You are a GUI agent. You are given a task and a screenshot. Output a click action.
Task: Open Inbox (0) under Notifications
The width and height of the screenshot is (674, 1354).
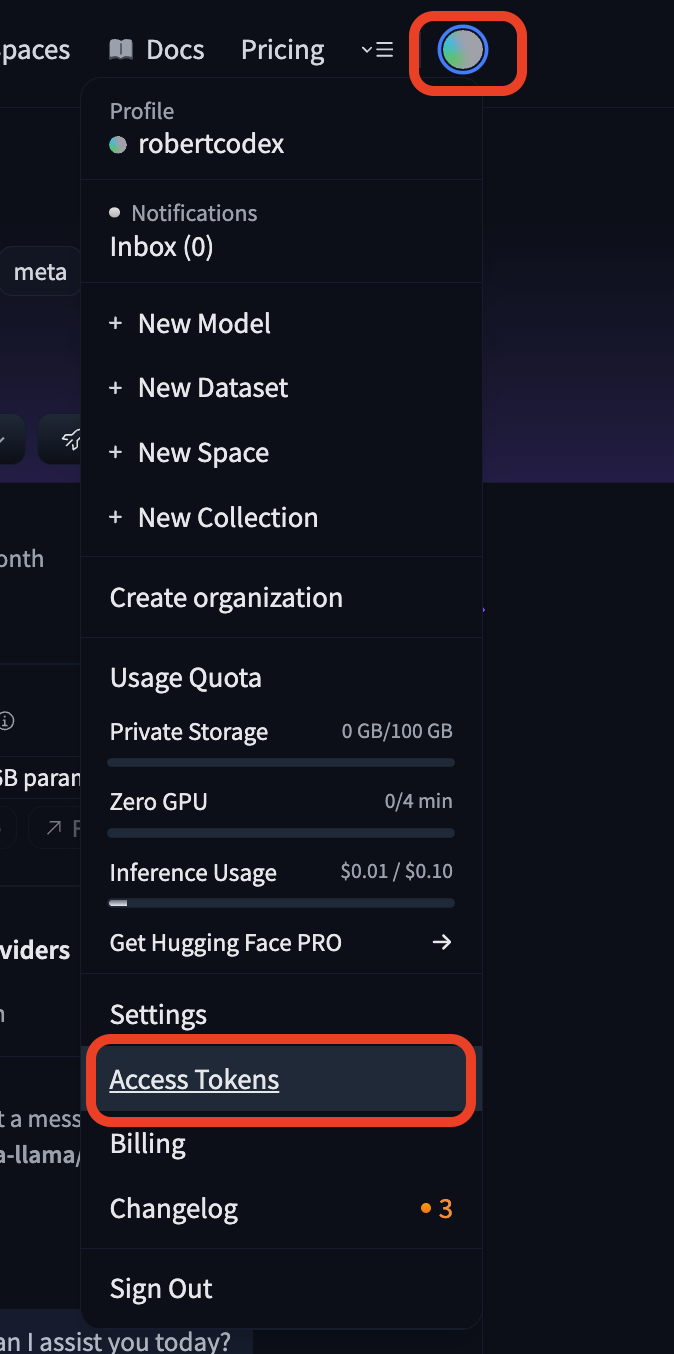[161, 246]
